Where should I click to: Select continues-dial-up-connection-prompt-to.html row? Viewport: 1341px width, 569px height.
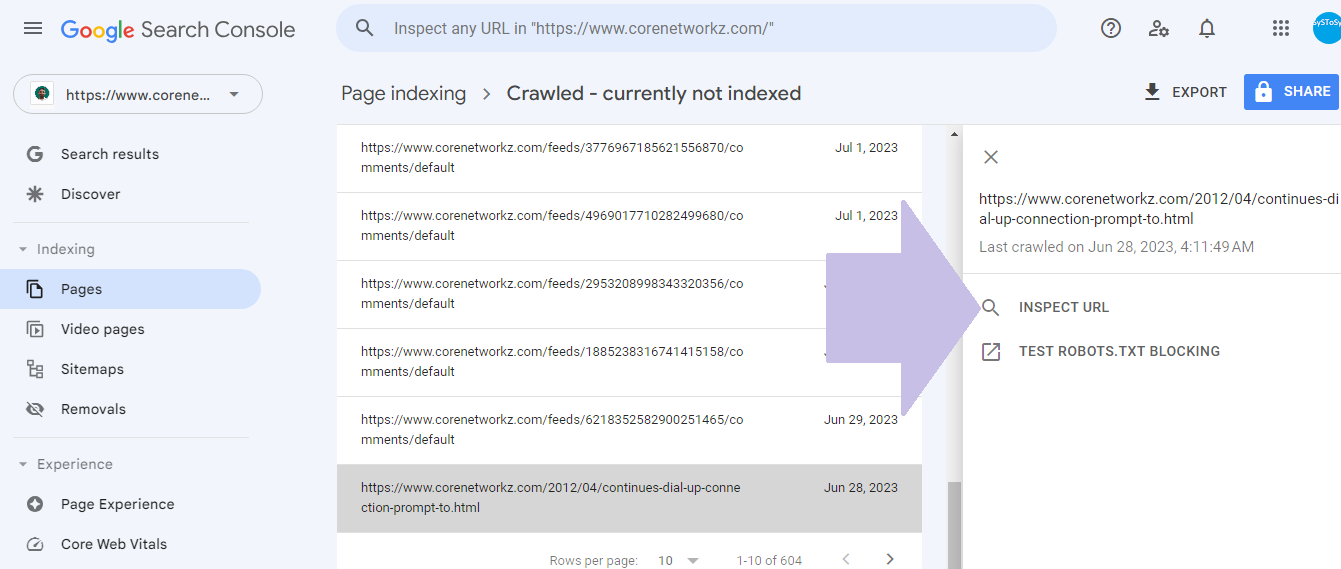[x=629, y=498]
